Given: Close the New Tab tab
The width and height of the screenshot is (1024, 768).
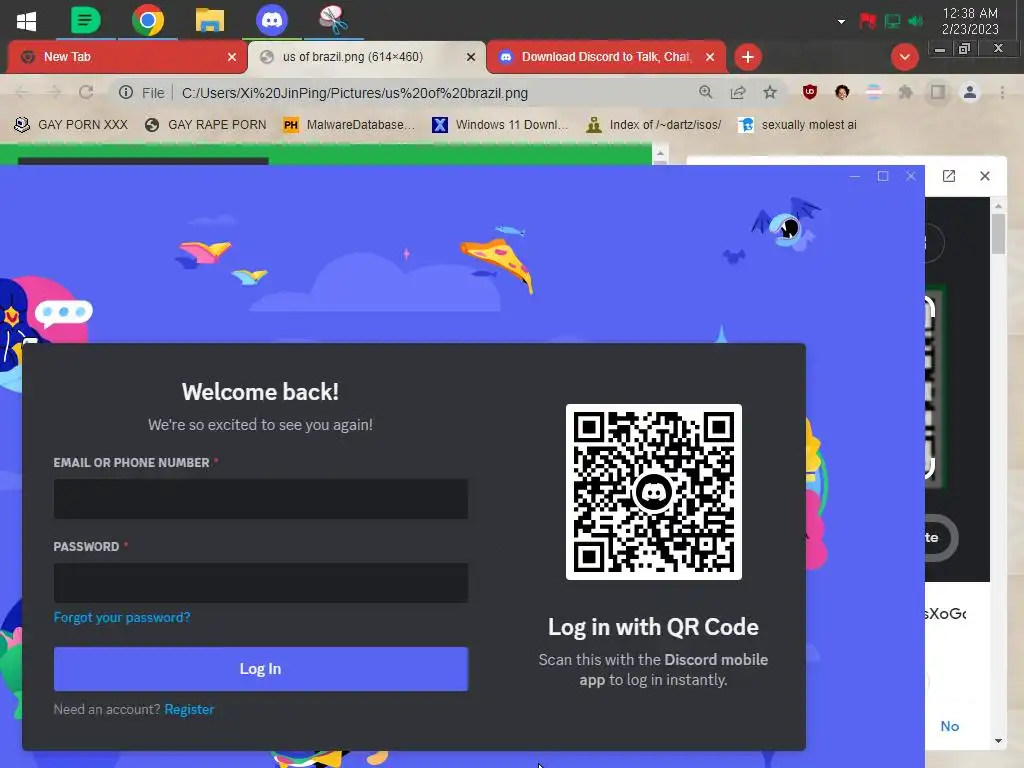Looking at the screenshot, I should (x=232, y=57).
